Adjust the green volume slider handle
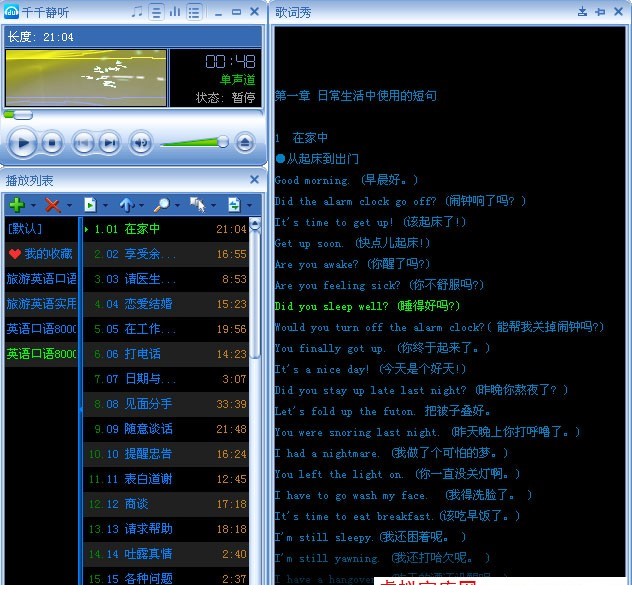 tap(222, 142)
